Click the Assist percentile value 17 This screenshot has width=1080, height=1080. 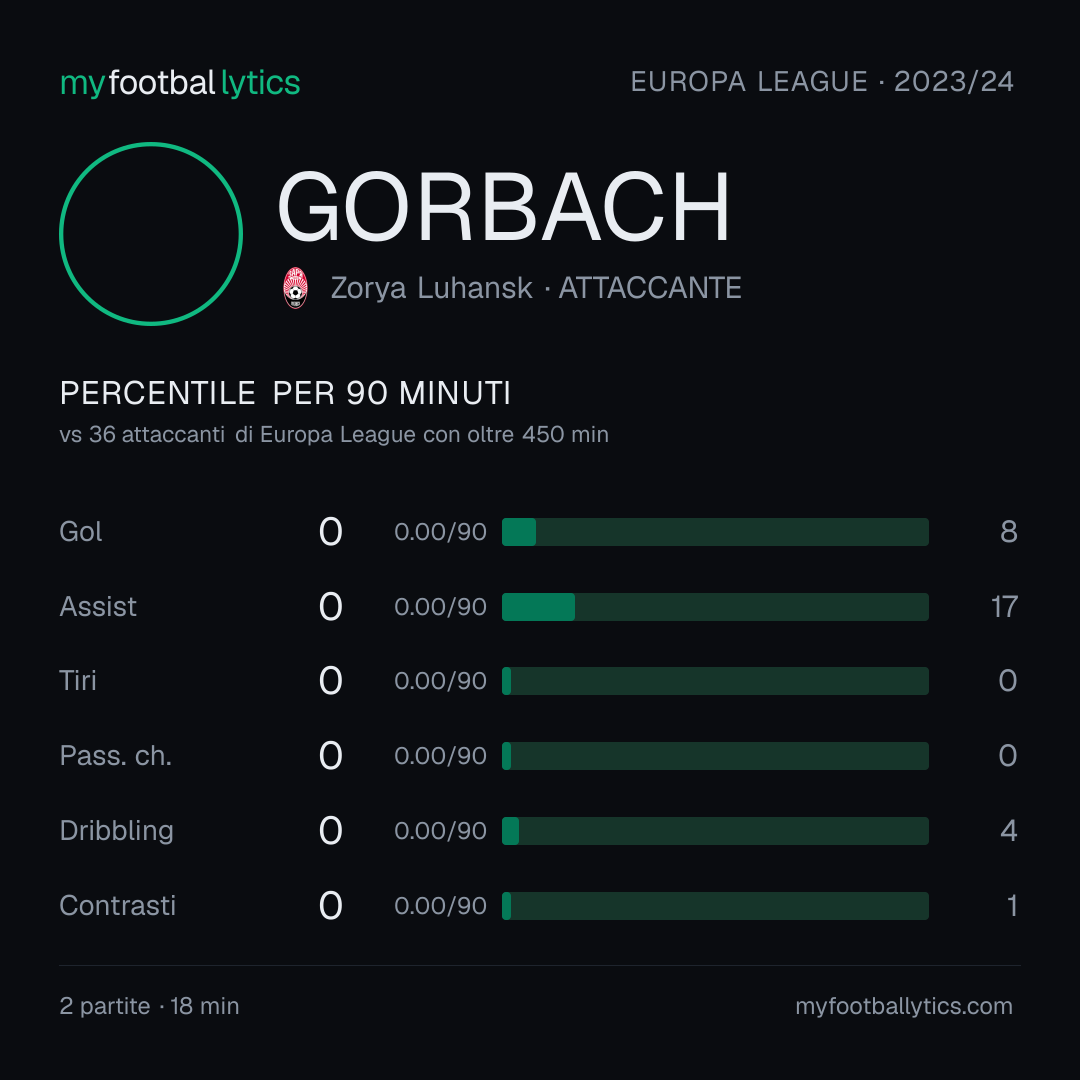click(x=1004, y=607)
